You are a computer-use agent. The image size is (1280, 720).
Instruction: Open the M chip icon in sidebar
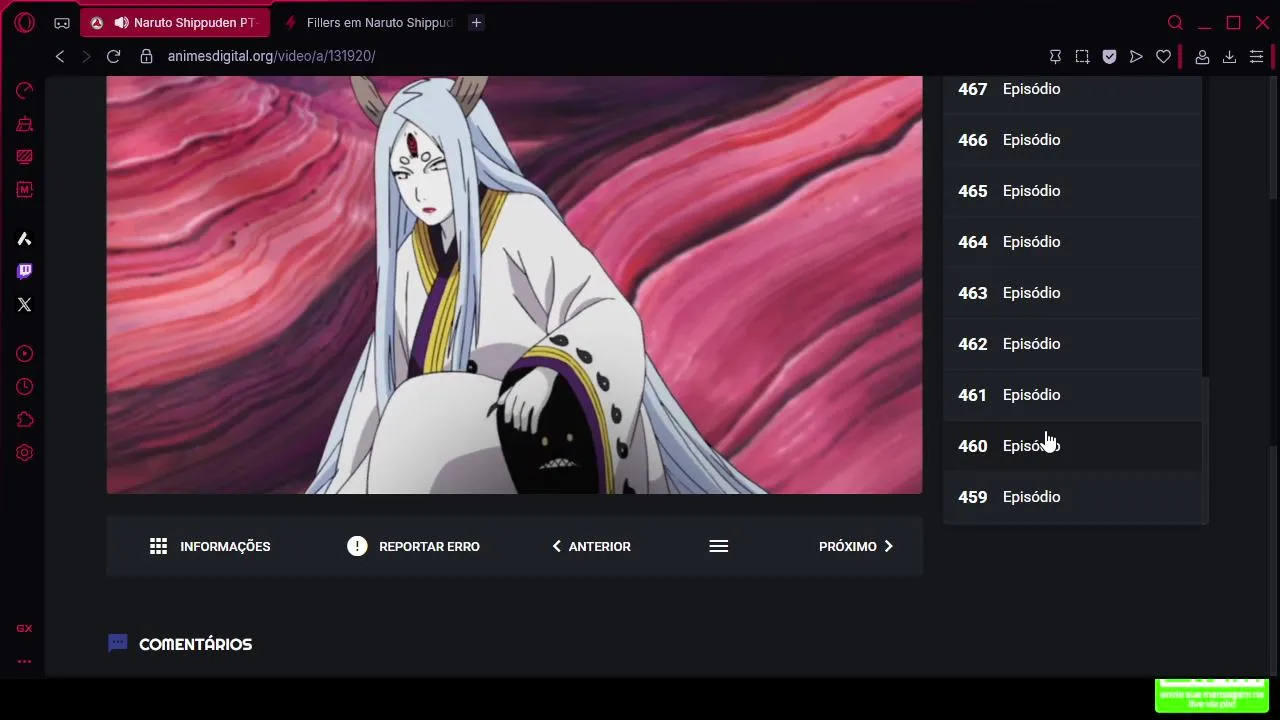coord(25,189)
